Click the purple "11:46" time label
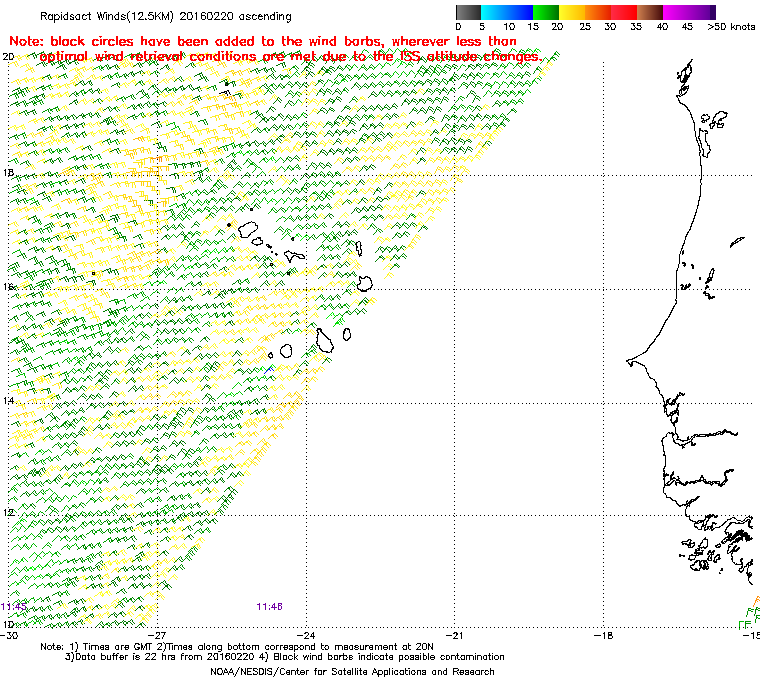This screenshot has height=688, width=760. [269, 607]
